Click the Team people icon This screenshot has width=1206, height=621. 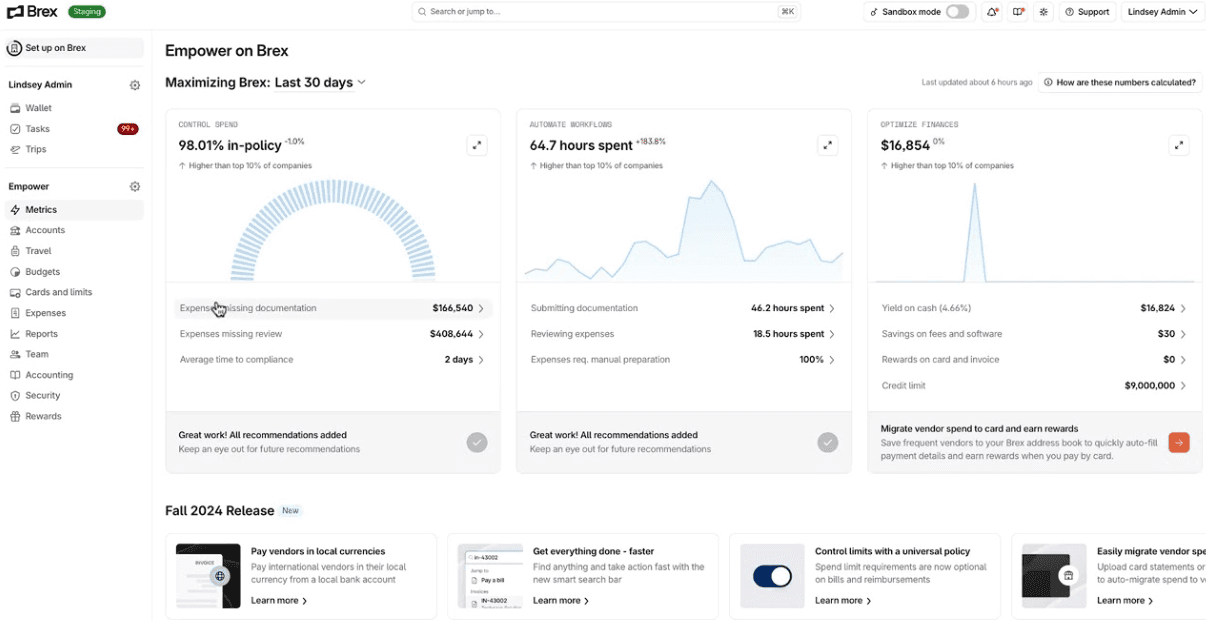[15, 354]
